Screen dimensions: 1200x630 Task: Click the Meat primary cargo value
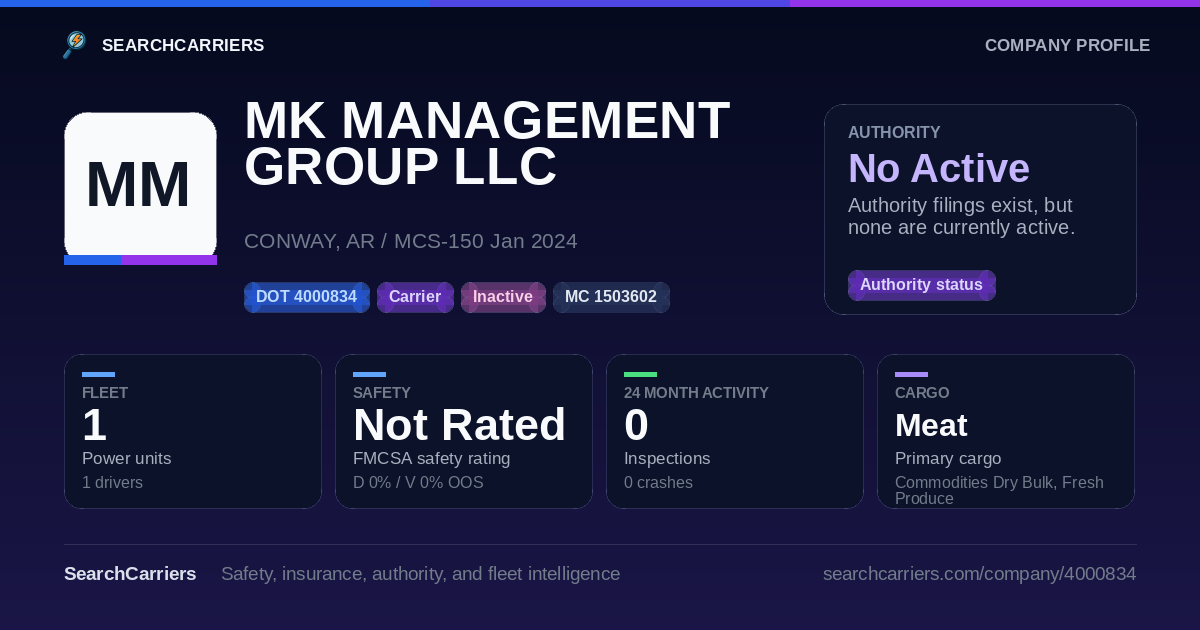(931, 426)
